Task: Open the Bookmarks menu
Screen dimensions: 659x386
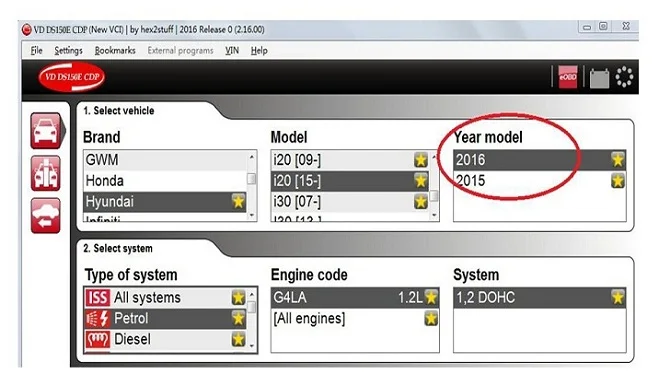Action: coord(115,51)
